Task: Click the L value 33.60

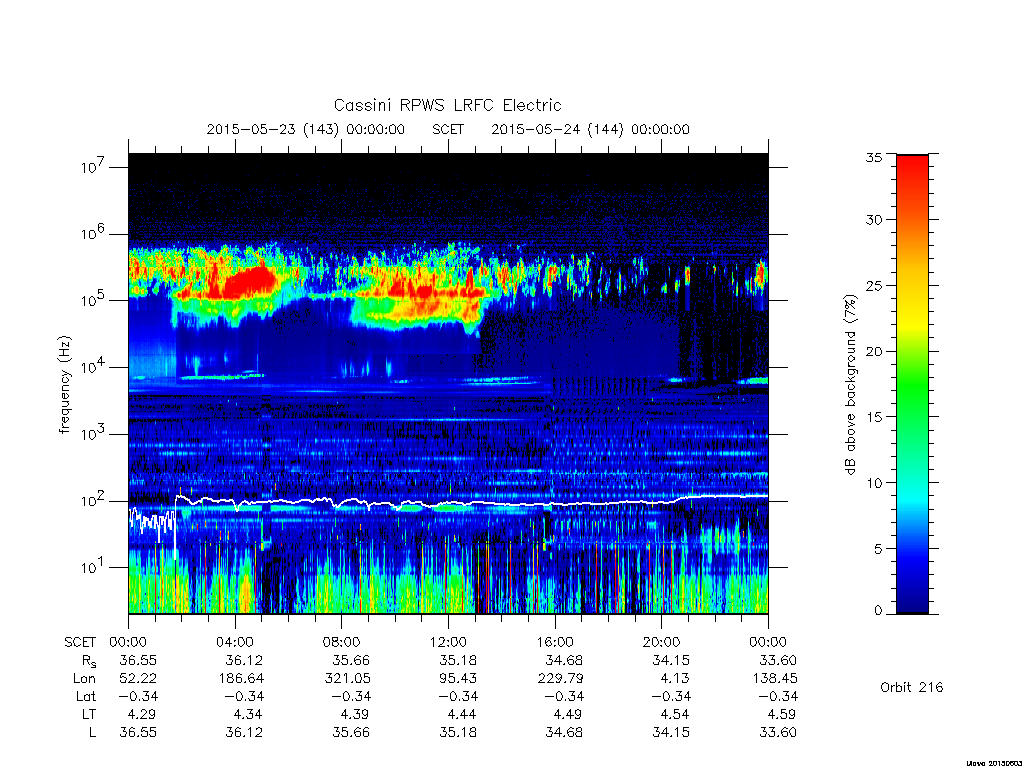Action: point(777,732)
